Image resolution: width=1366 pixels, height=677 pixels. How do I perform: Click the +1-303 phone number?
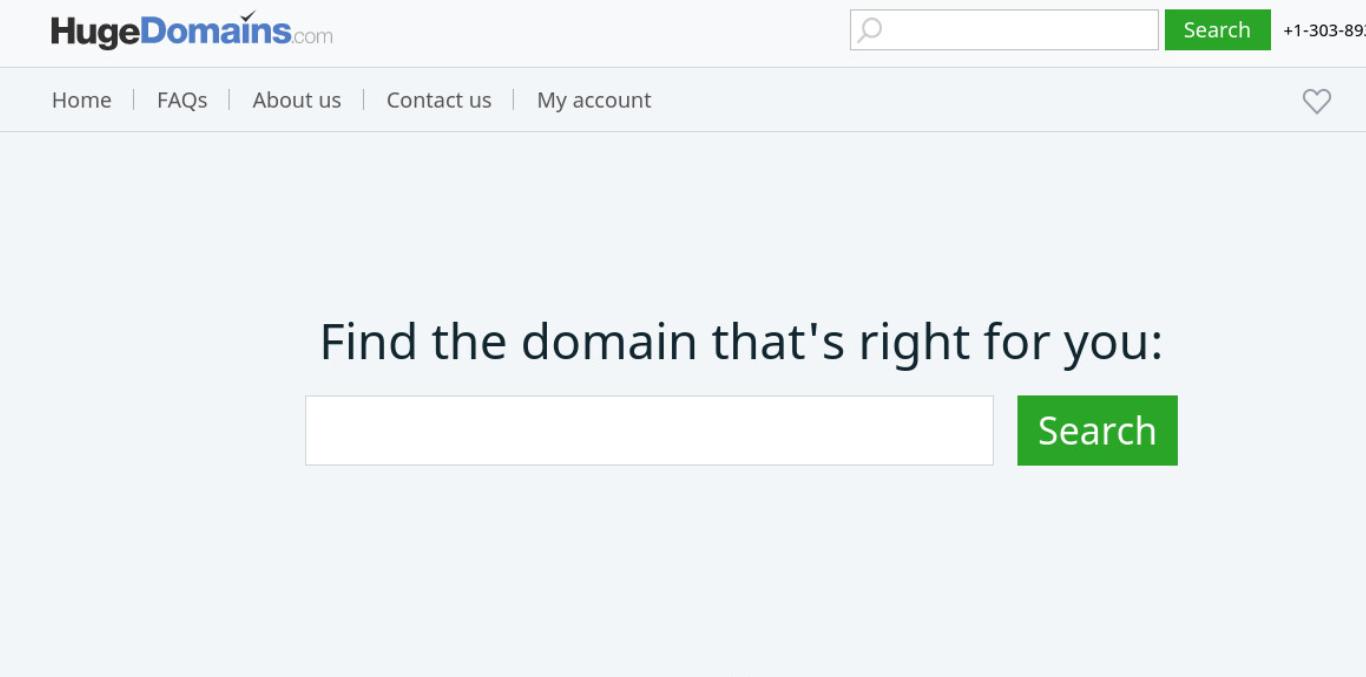1324,30
